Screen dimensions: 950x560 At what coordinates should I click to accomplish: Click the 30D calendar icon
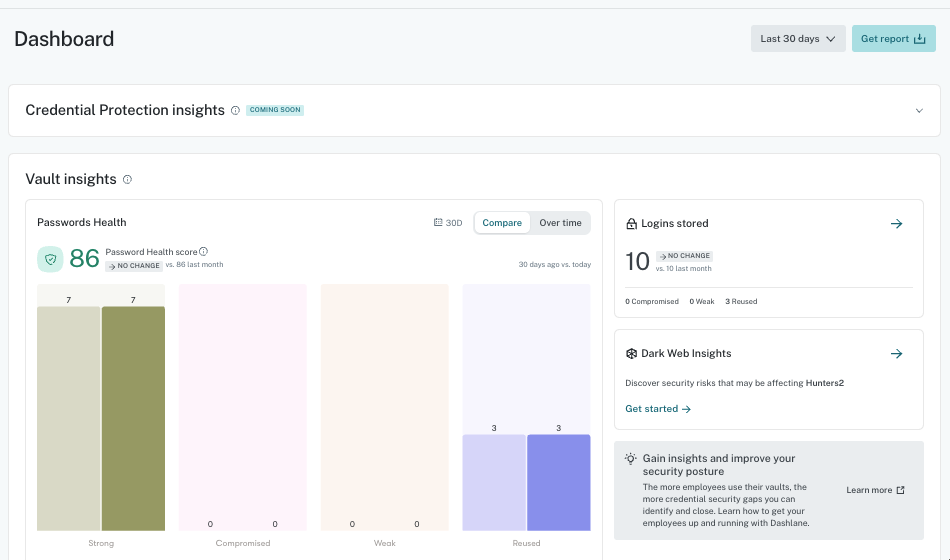pos(438,222)
